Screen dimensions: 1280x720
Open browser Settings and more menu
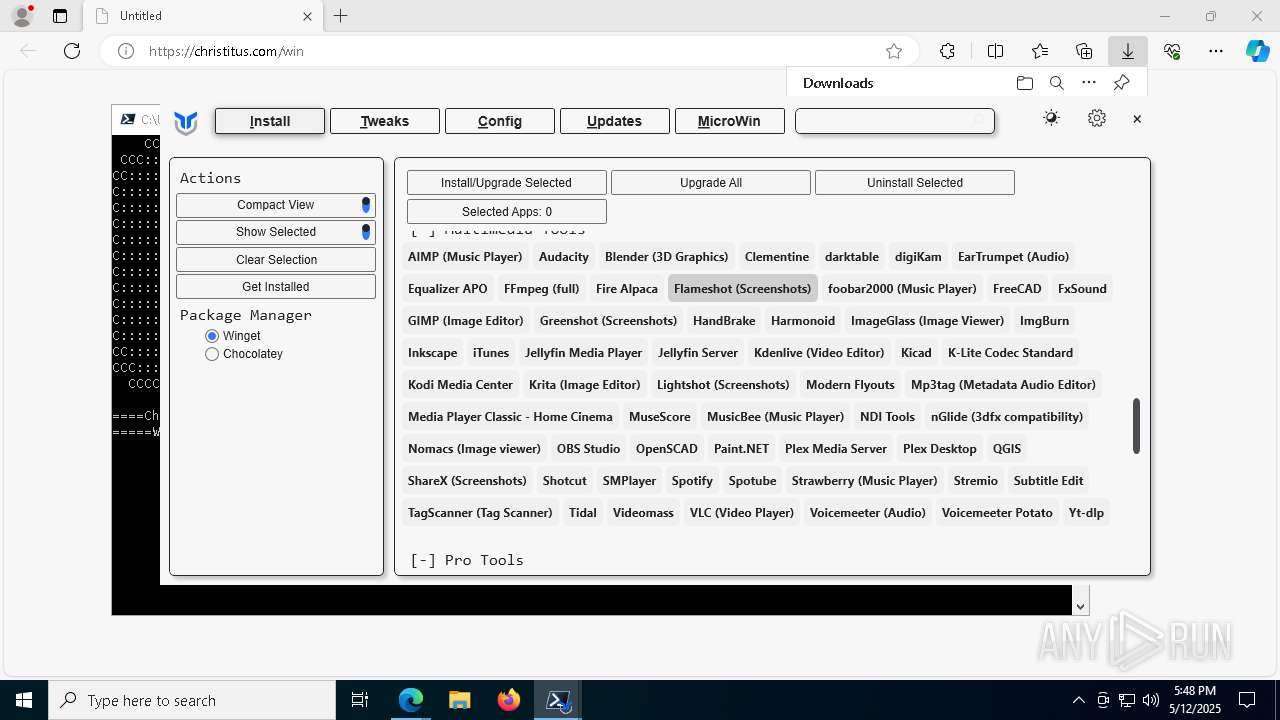(x=1216, y=51)
